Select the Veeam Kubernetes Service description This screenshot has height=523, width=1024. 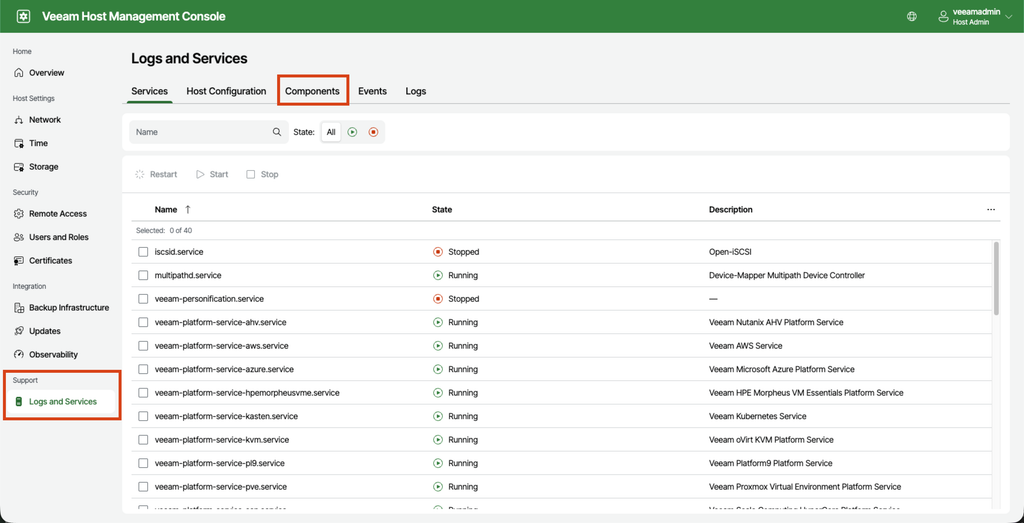click(x=758, y=417)
